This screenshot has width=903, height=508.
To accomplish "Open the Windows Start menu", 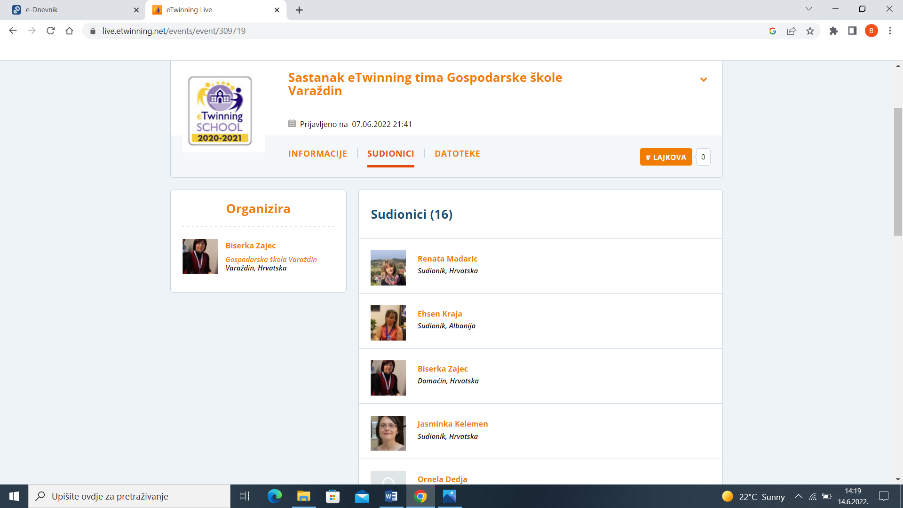I will pyautogui.click(x=14, y=496).
